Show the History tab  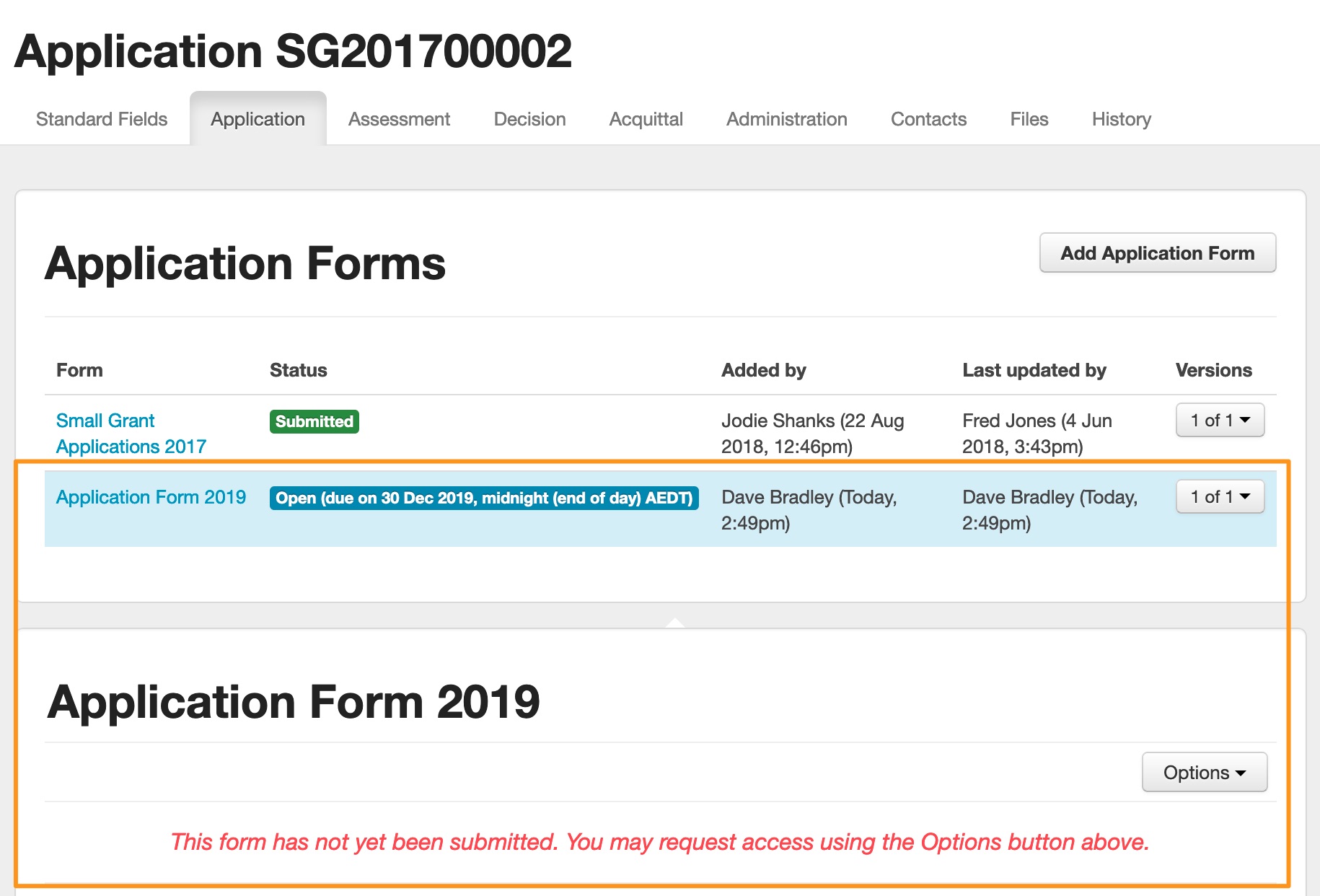[1121, 119]
